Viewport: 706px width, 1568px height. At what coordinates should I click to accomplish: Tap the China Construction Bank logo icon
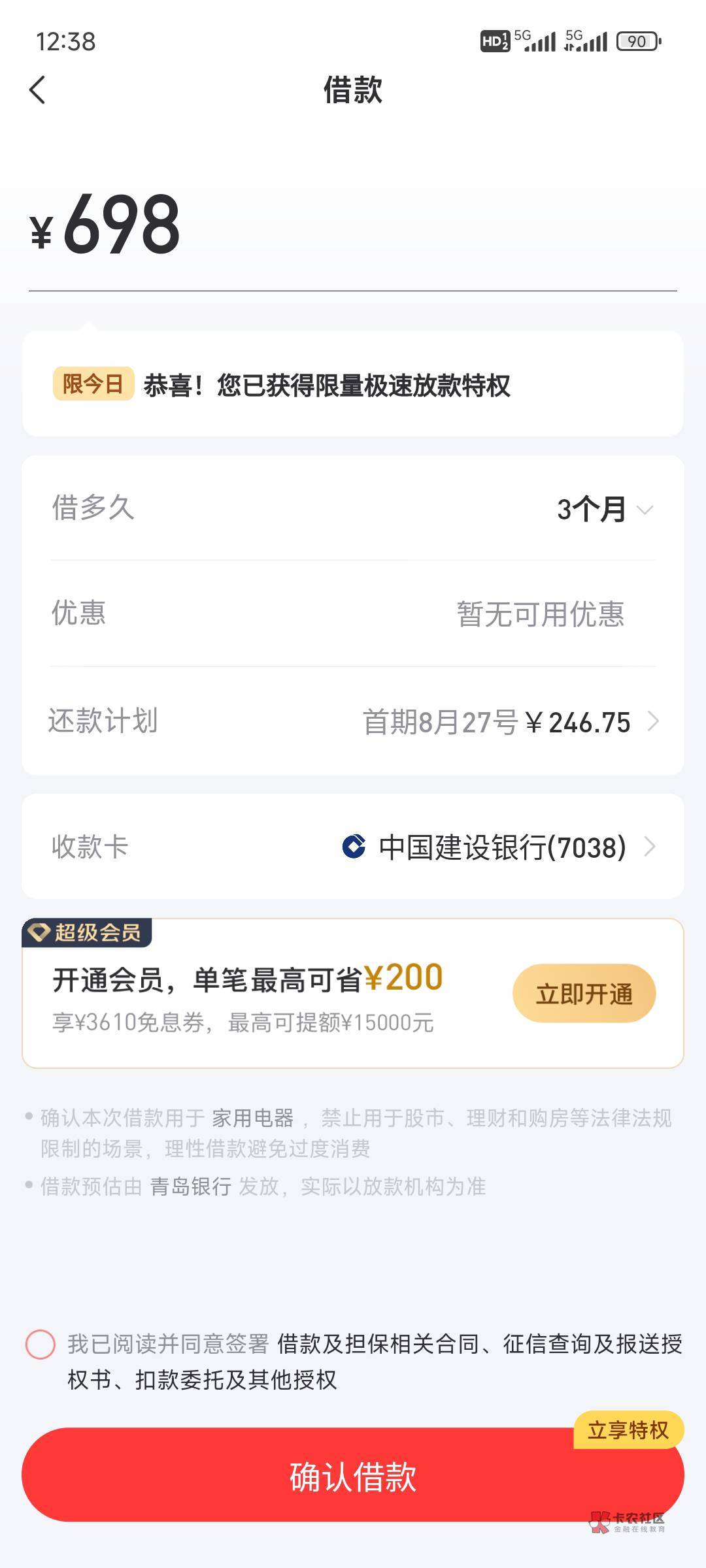coord(354,847)
